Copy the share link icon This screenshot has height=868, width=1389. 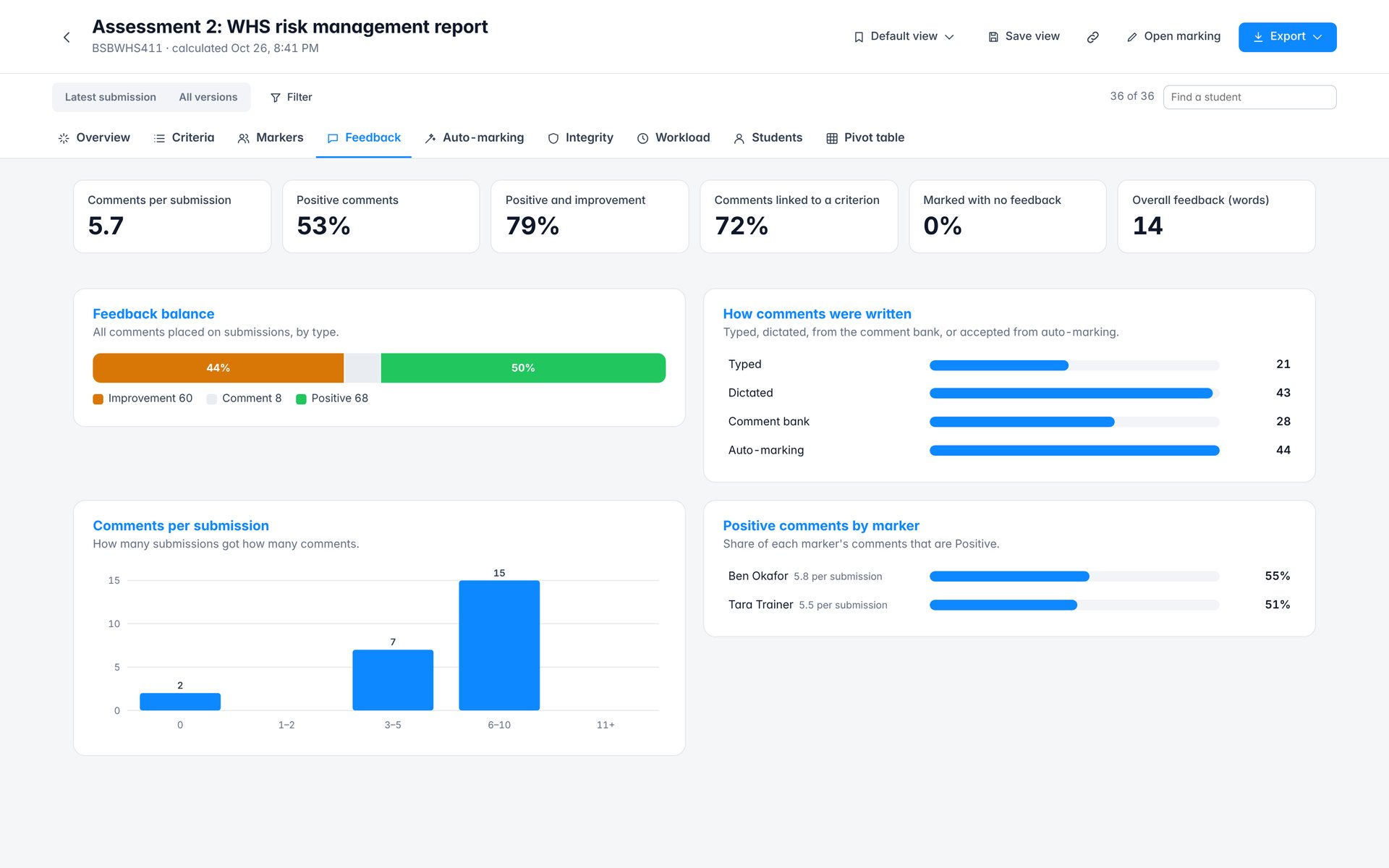pos(1093,37)
